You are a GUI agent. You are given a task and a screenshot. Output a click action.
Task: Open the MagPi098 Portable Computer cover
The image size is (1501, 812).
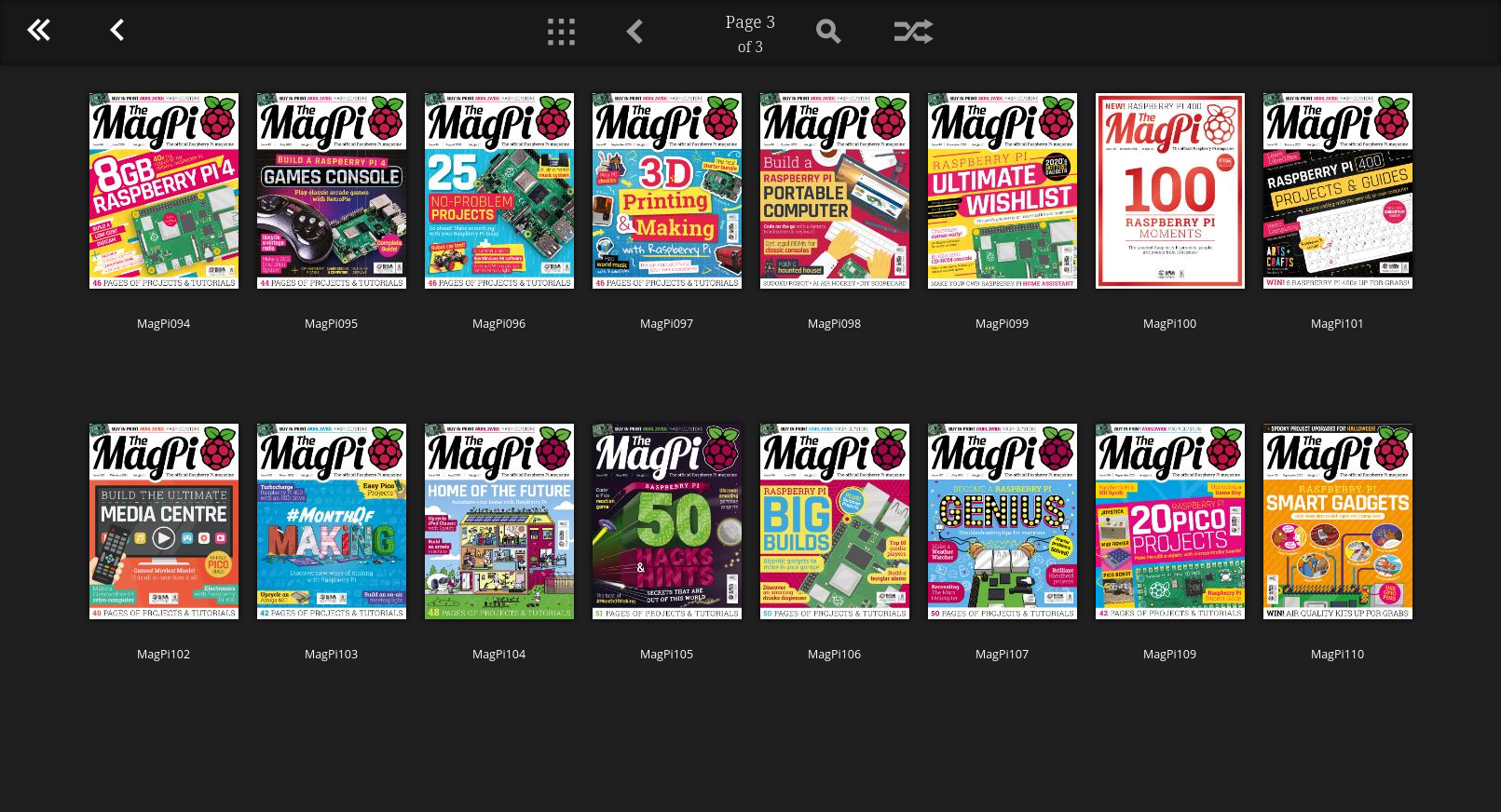click(835, 191)
